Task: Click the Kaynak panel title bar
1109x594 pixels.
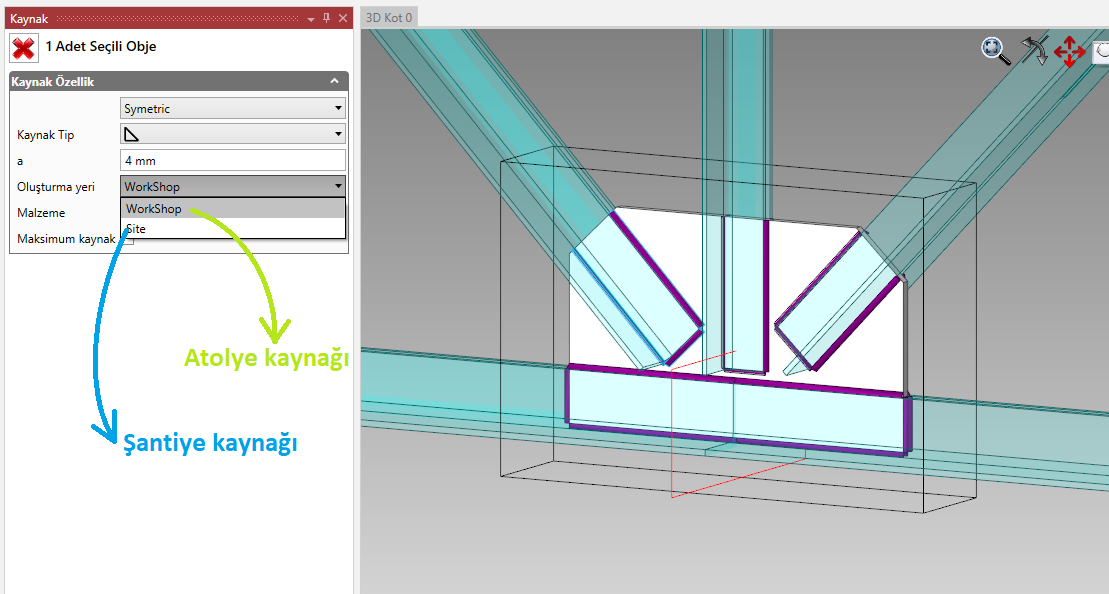Action: [x=150, y=18]
